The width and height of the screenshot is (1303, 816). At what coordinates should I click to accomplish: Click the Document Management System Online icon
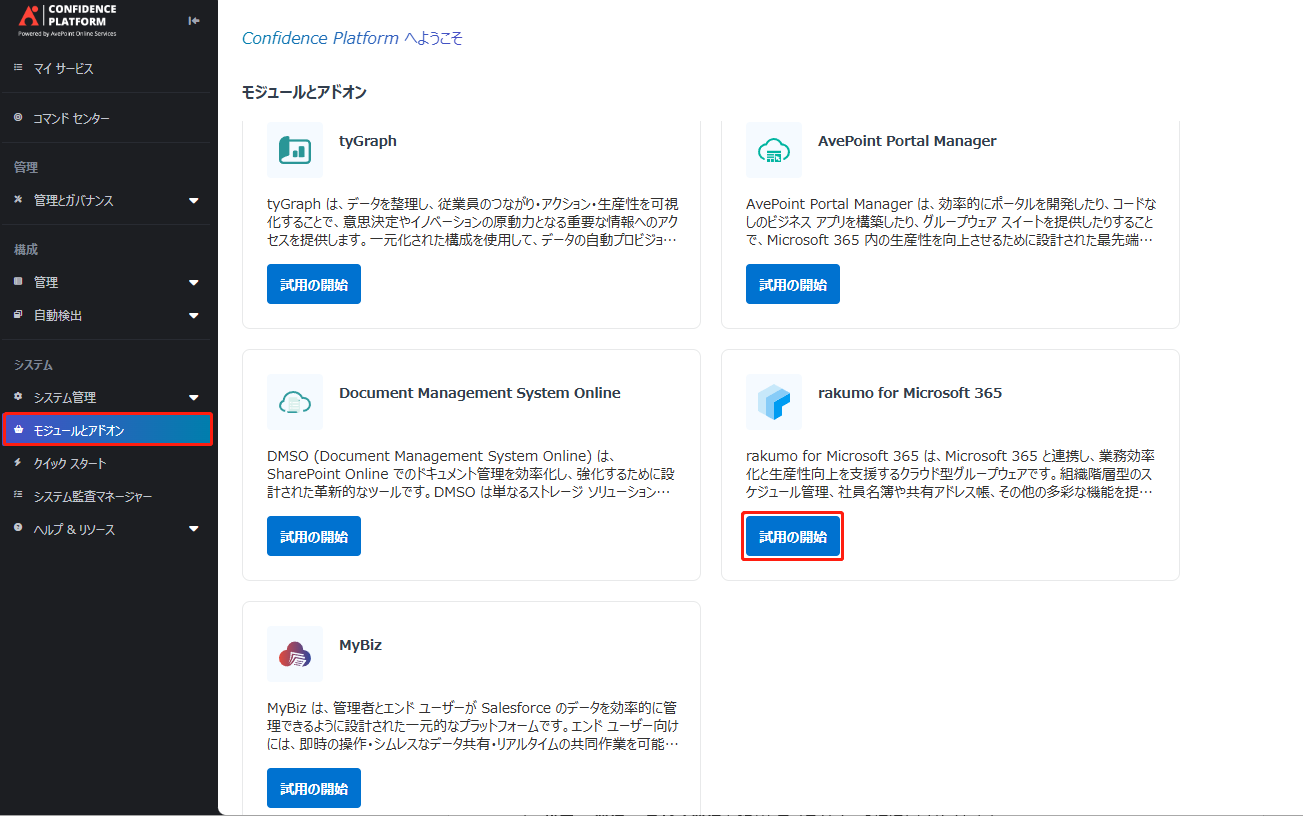click(295, 402)
